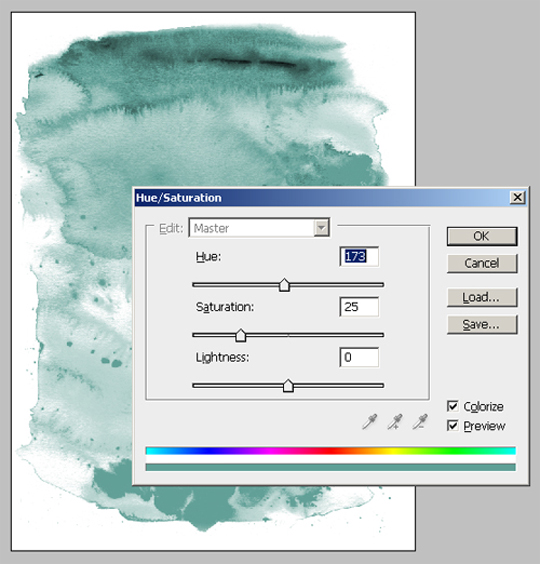The image size is (540, 564).
Task: Click the Hue slider handle
Action: coord(284,285)
